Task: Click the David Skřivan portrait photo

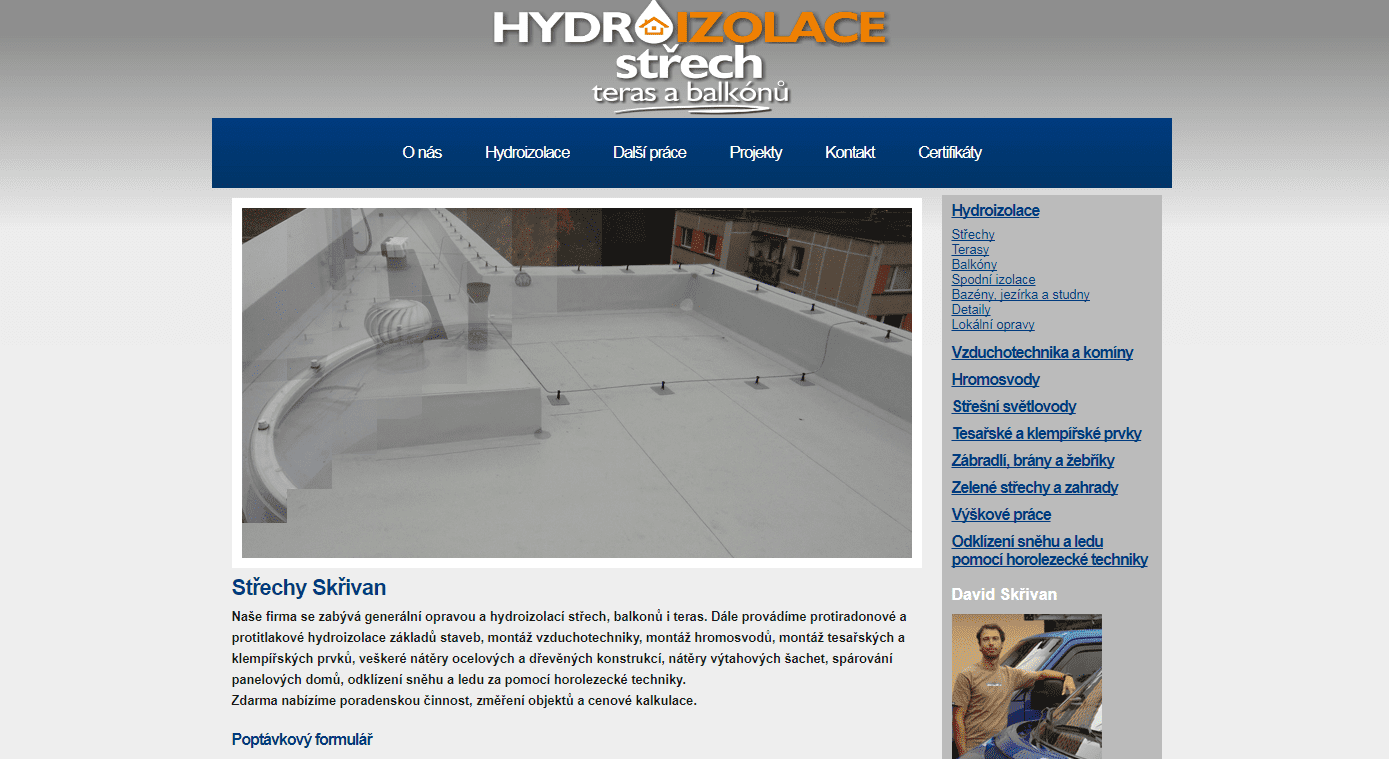Action: tap(1026, 686)
